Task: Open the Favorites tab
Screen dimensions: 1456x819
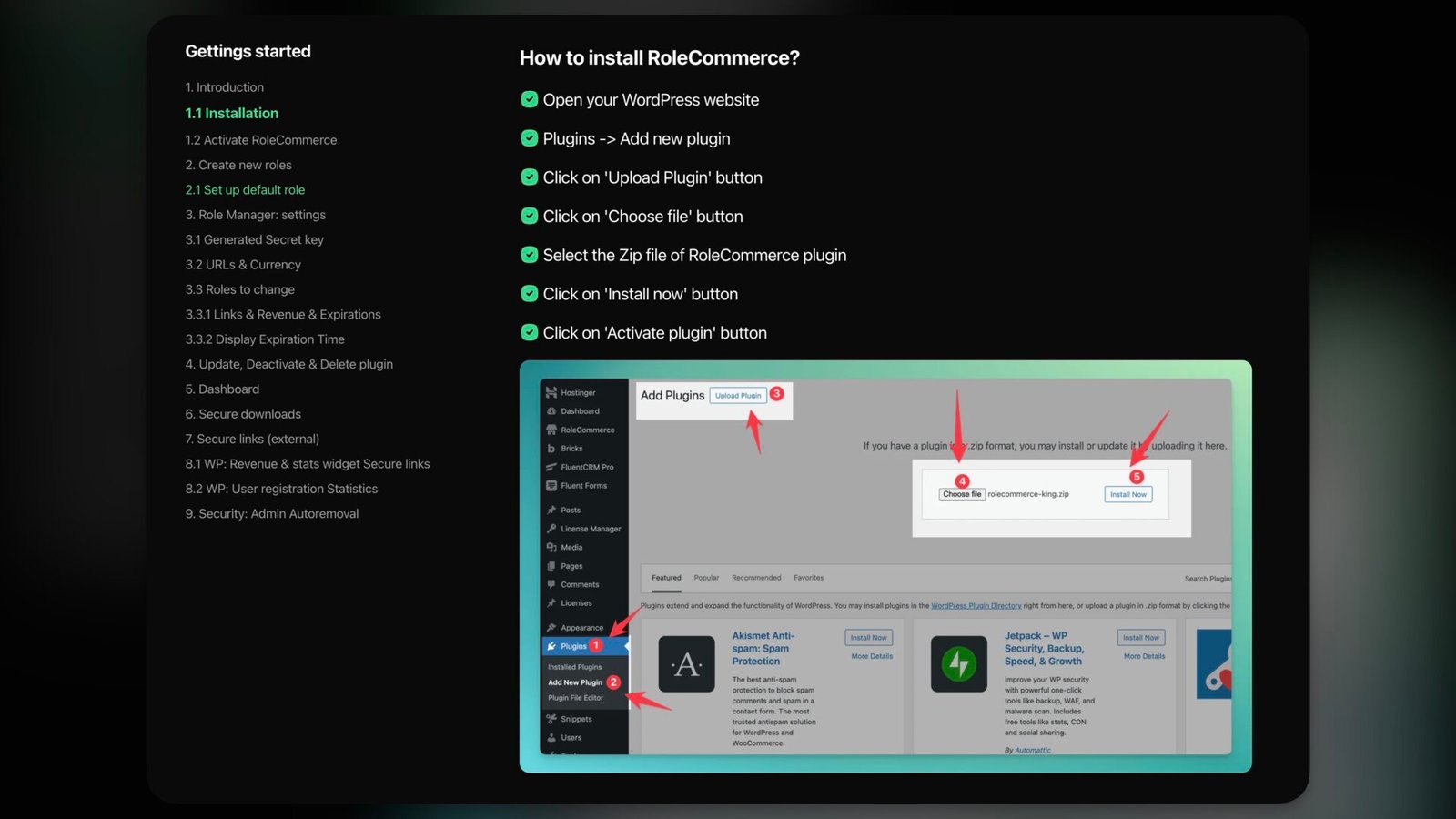Action: 809,578
